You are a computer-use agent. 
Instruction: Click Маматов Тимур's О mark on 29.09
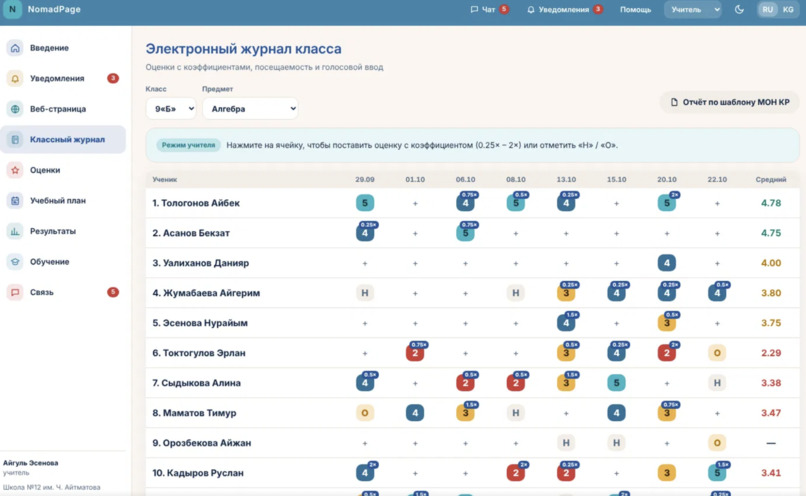[365, 413]
